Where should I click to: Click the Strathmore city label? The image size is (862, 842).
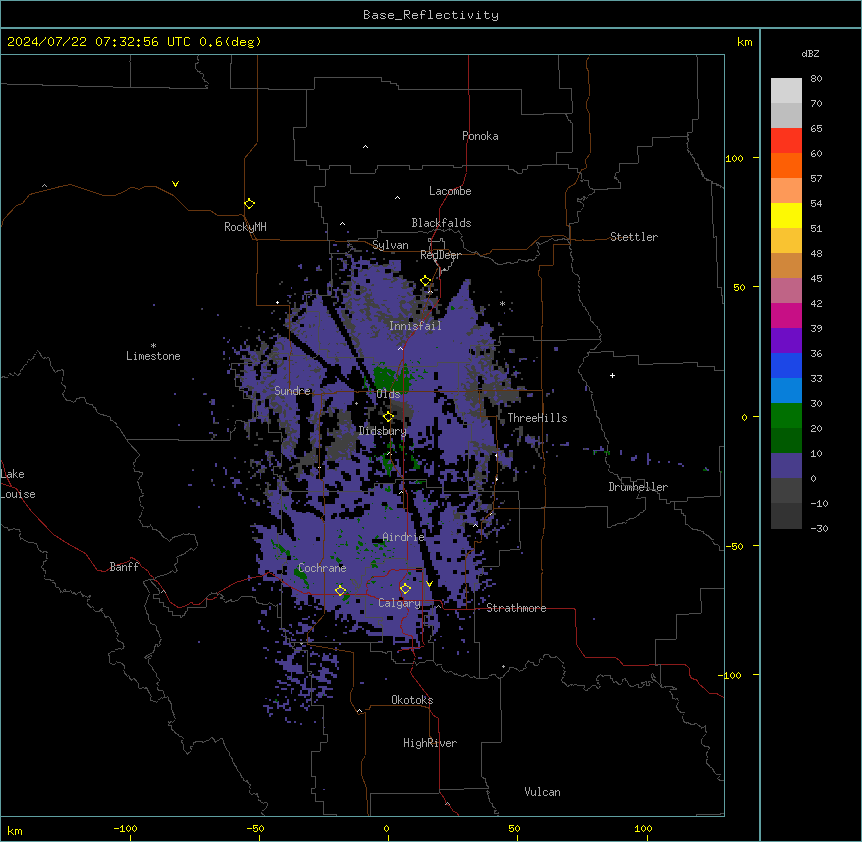pos(516,608)
